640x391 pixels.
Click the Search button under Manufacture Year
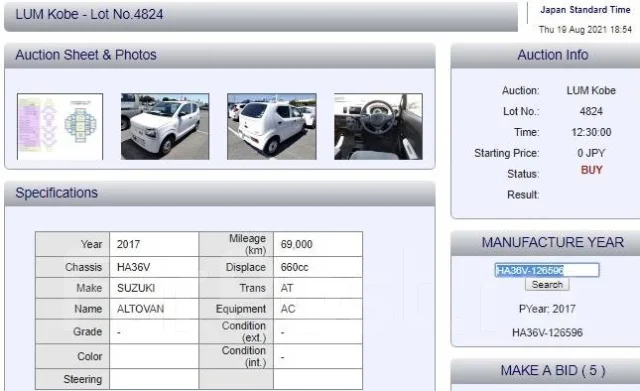[547, 284]
